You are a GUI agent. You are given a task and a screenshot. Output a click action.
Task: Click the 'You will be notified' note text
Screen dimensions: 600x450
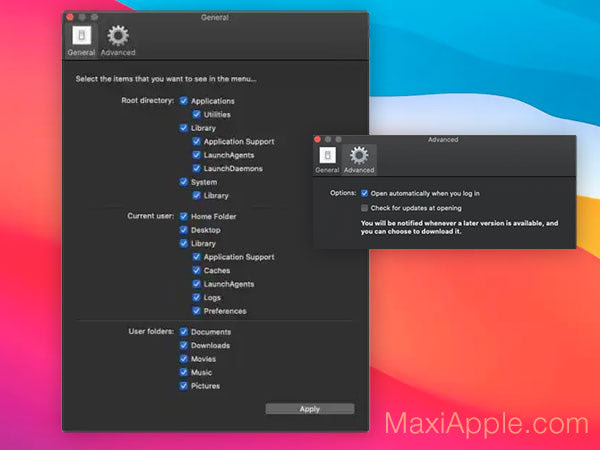tap(459, 227)
